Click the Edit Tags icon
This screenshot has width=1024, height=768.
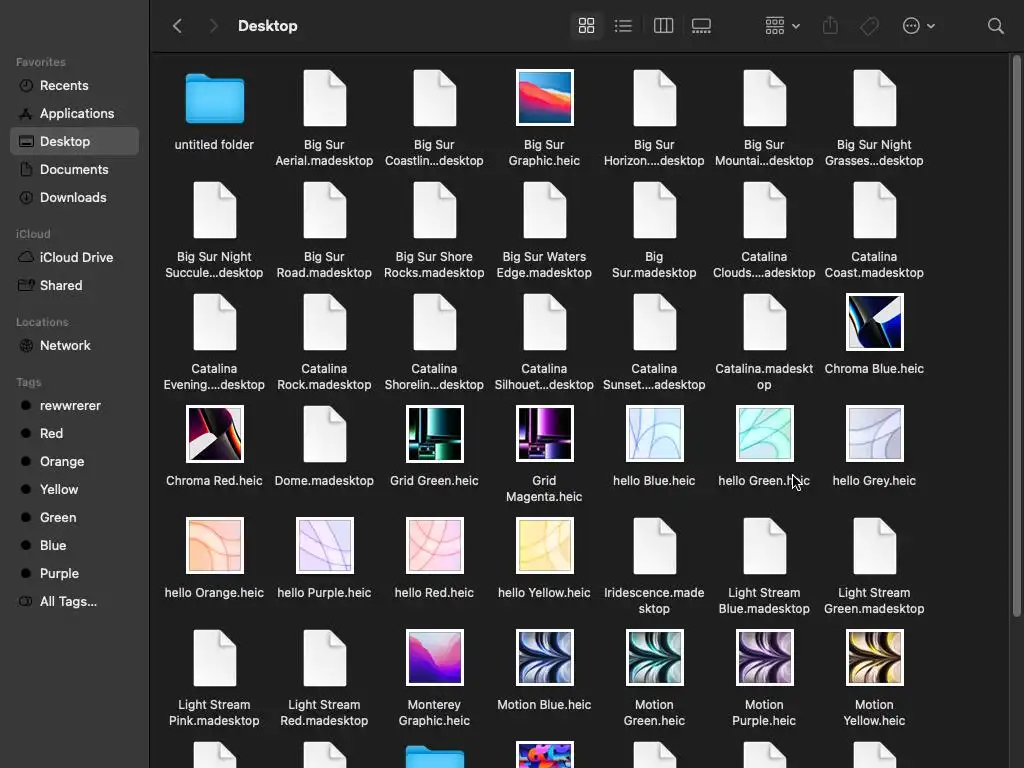pyautogui.click(x=869, y=26)
